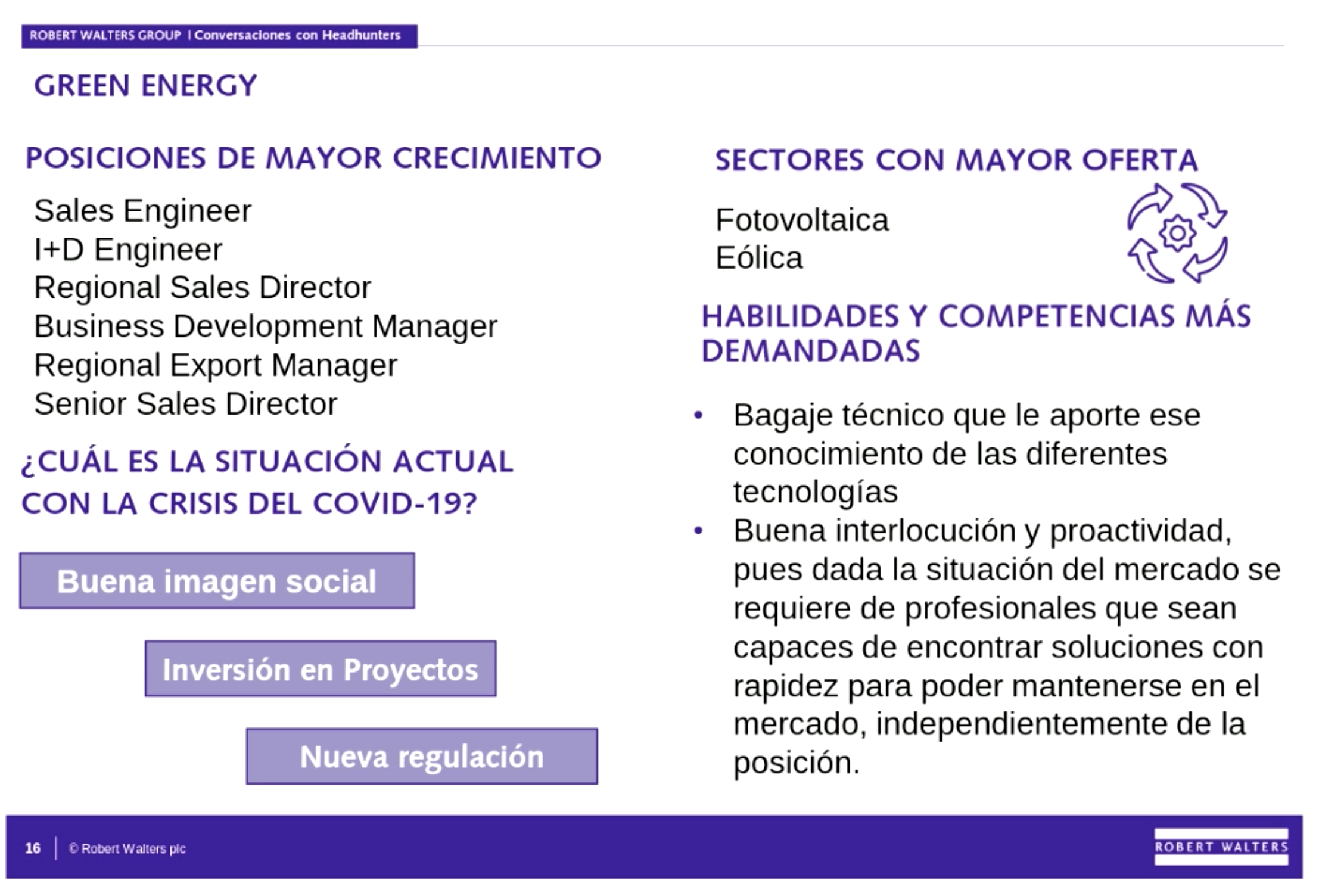1319x896 pixels.
Task: Select Business Development Manager entry
Action: (x=265, y=326)
